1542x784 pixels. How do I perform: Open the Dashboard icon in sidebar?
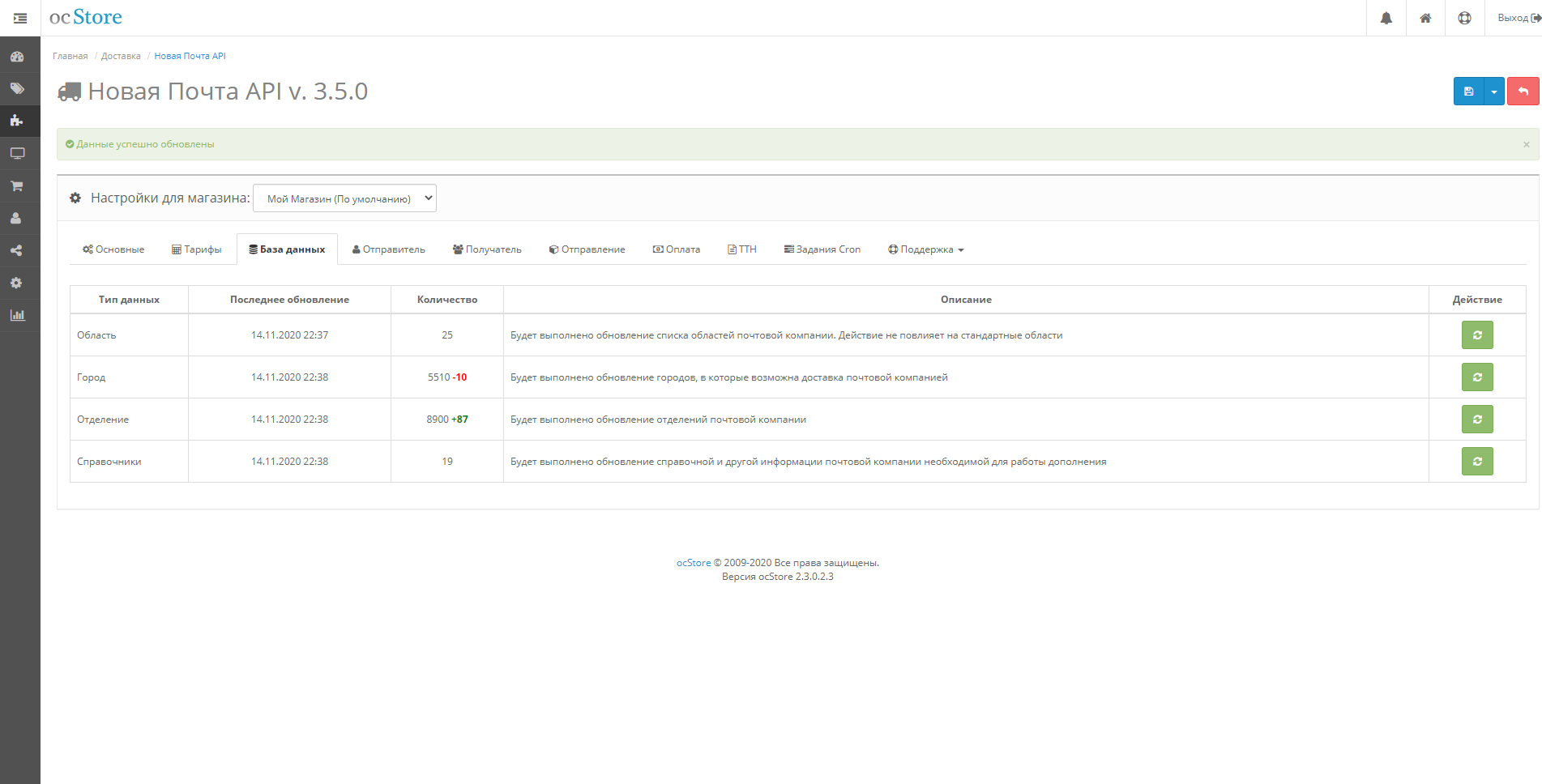coord(17,57)
